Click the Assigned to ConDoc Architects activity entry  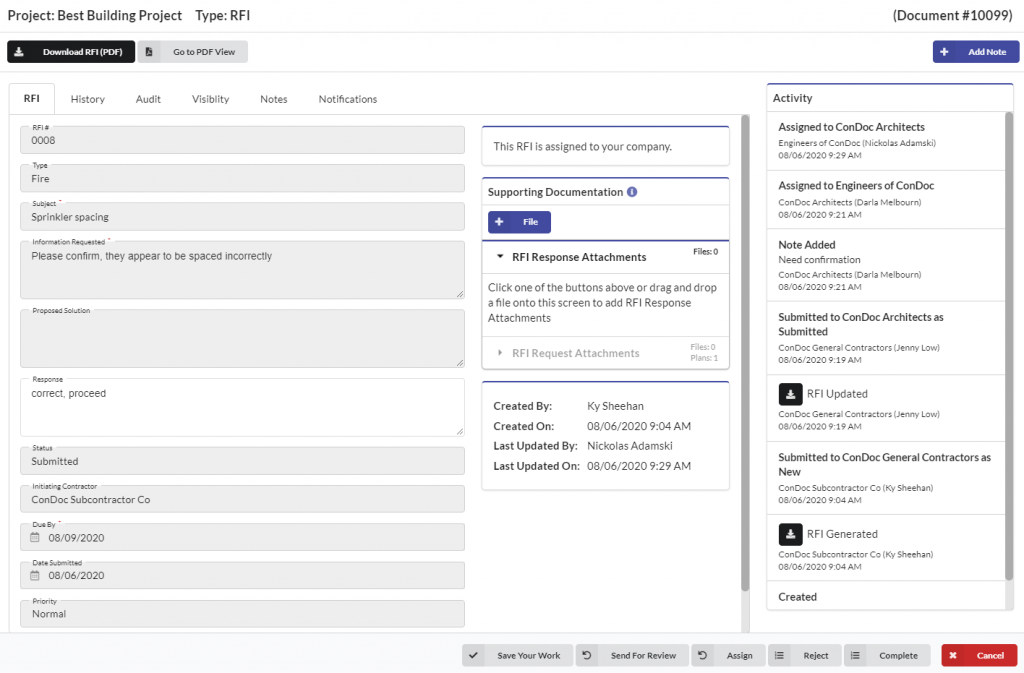[x=886, y=141]
